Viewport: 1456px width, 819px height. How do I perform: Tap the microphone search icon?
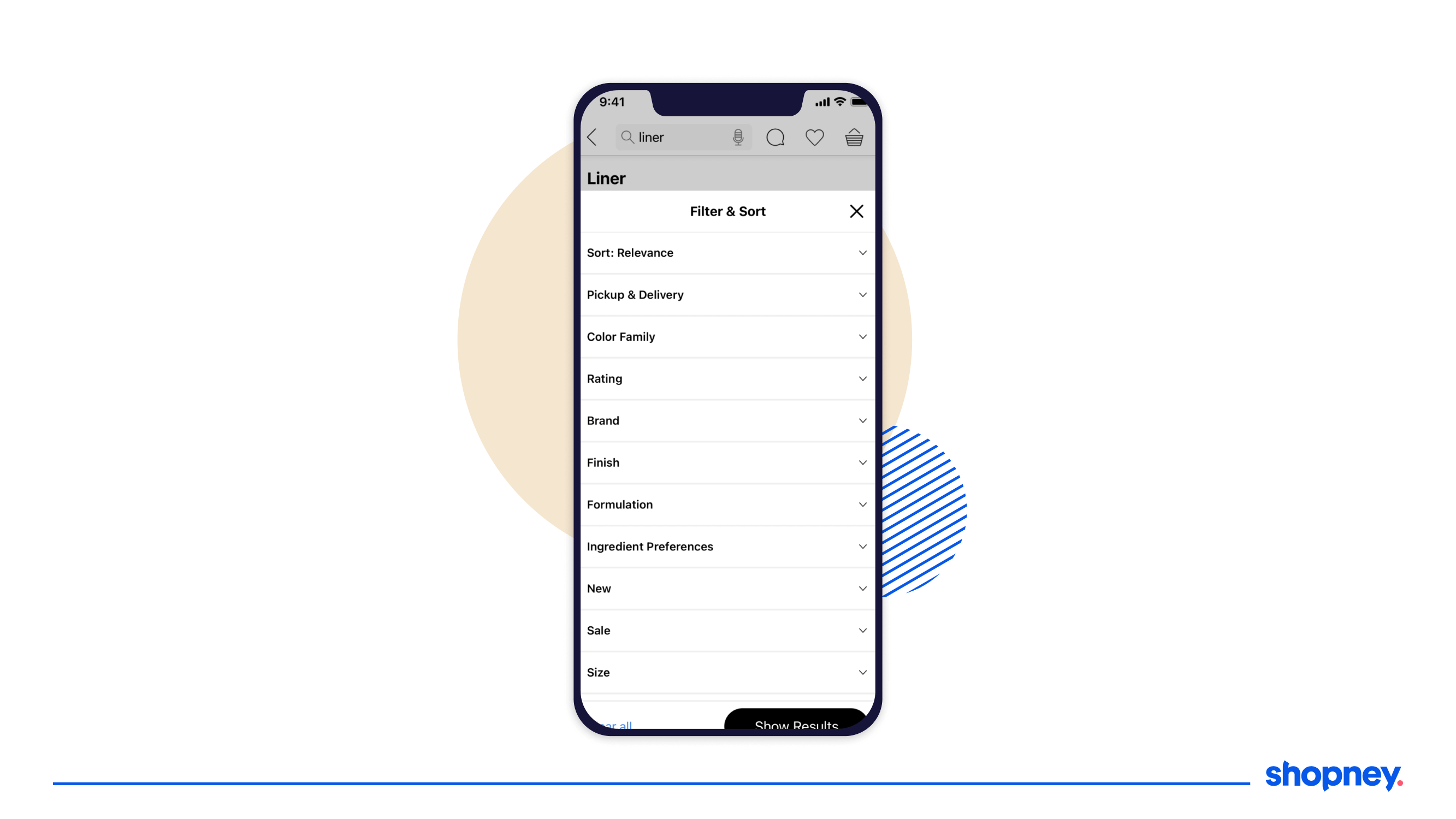pos(738,137)
